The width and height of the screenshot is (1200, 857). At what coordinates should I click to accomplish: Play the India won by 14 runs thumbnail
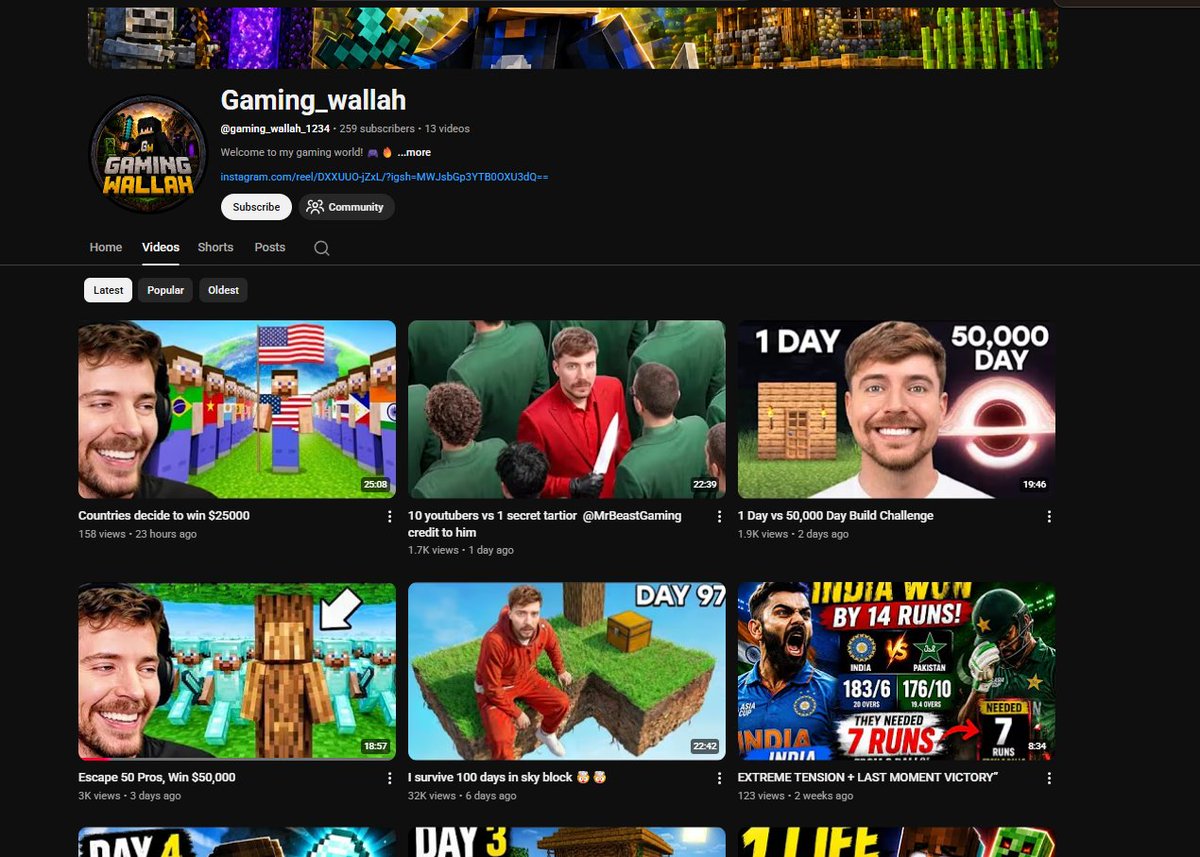pyautogui.click(x=897, y=671)
